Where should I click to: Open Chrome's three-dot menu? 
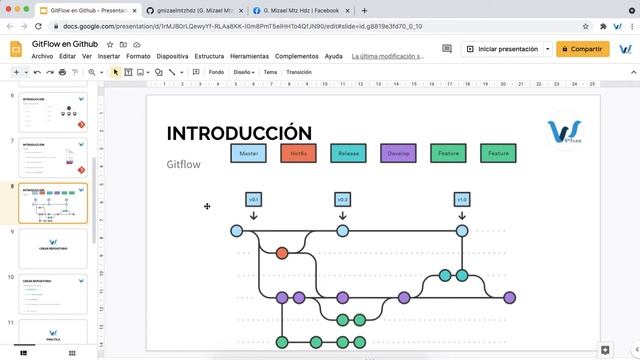click(x=632, y=26)
